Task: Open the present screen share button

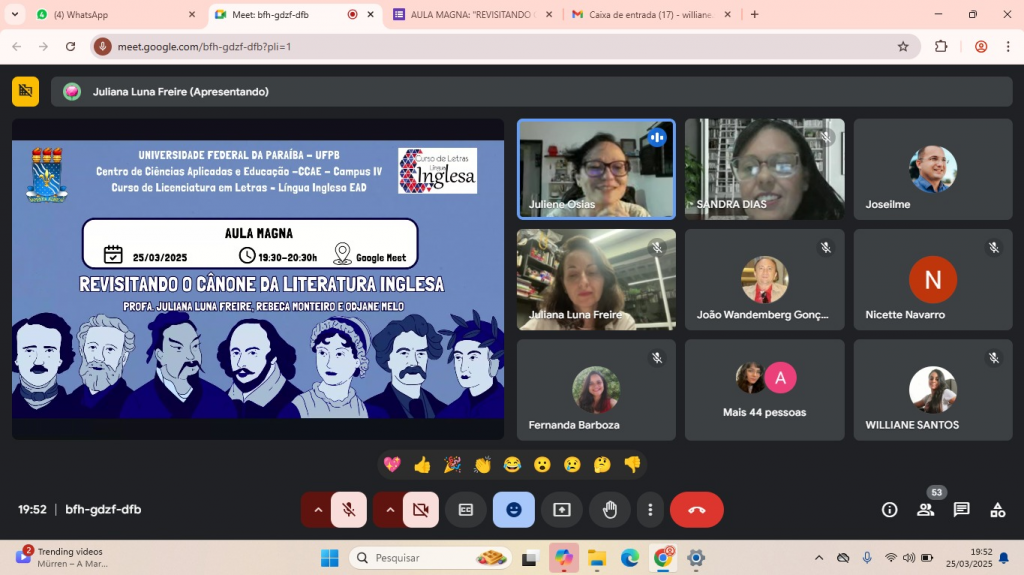Action: (x=562, y=510)
